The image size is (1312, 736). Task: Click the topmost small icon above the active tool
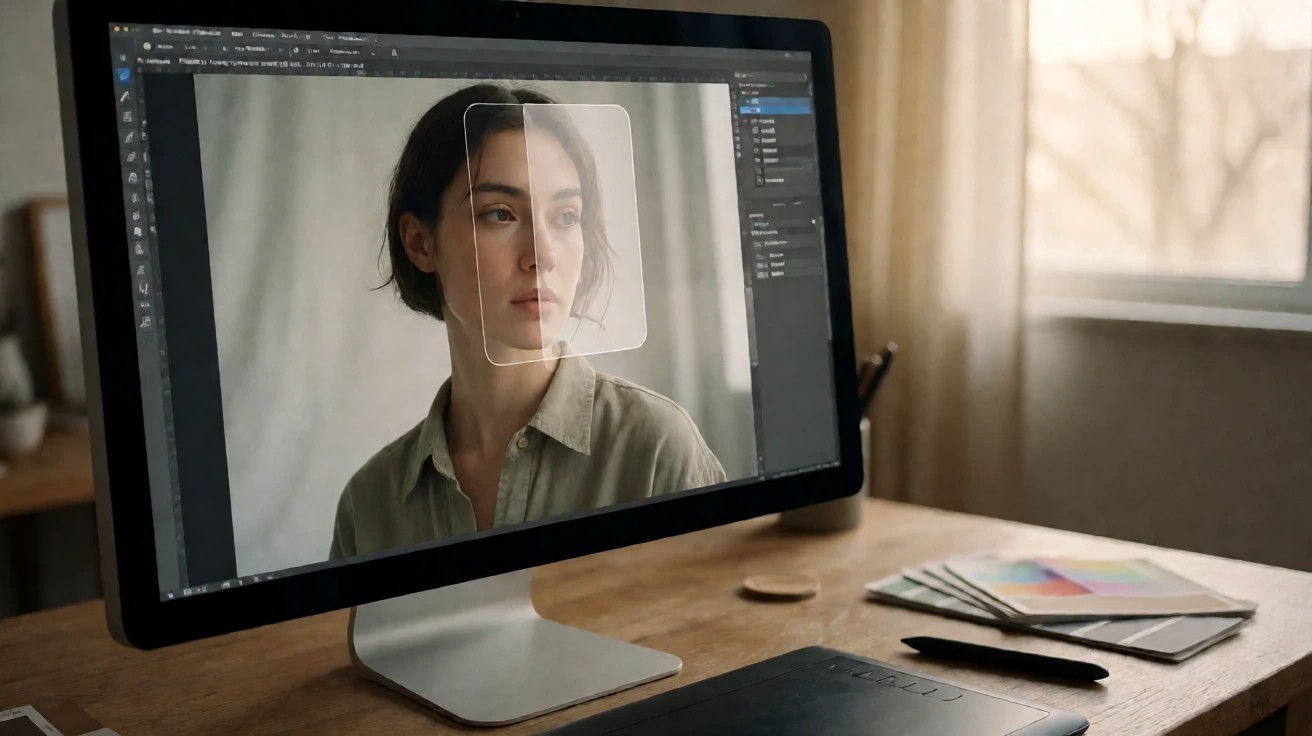click(x=123, y=58)
